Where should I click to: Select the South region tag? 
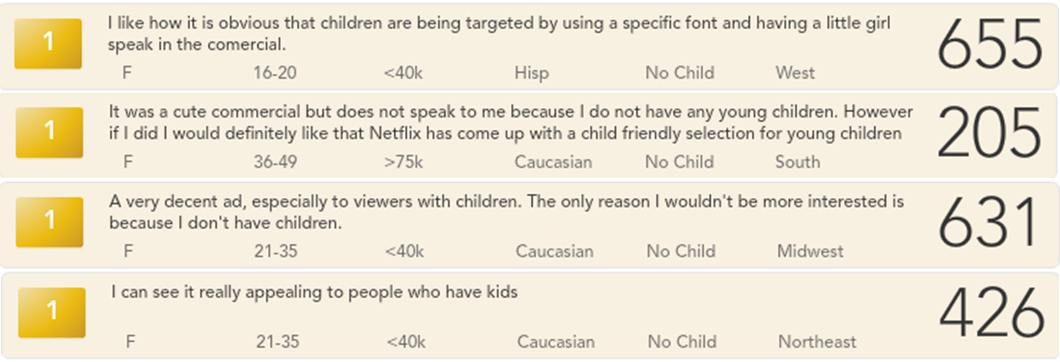click(798, 162)
